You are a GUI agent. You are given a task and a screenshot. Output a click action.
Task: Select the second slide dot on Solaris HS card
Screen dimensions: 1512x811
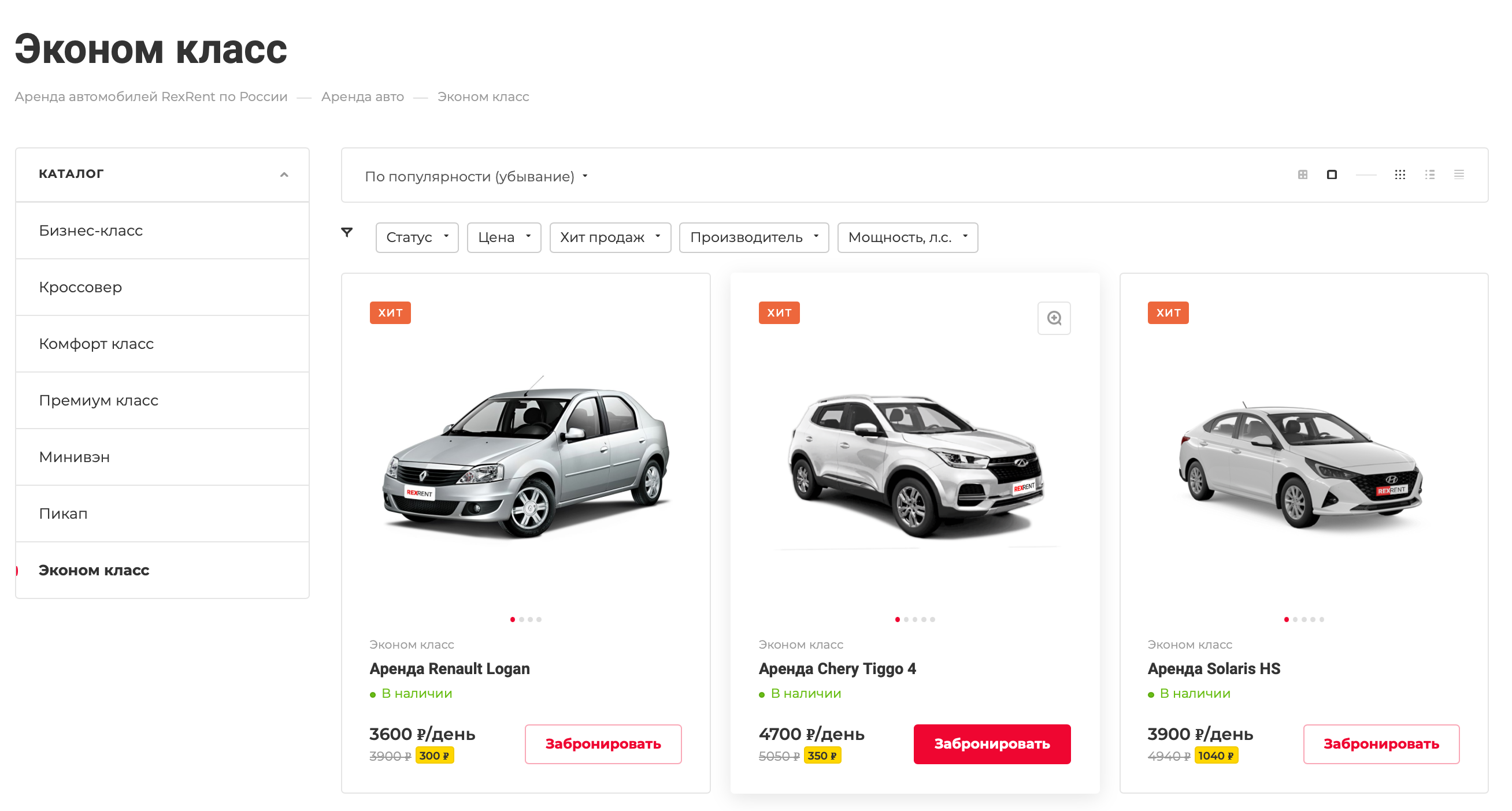pos(1295,619)
